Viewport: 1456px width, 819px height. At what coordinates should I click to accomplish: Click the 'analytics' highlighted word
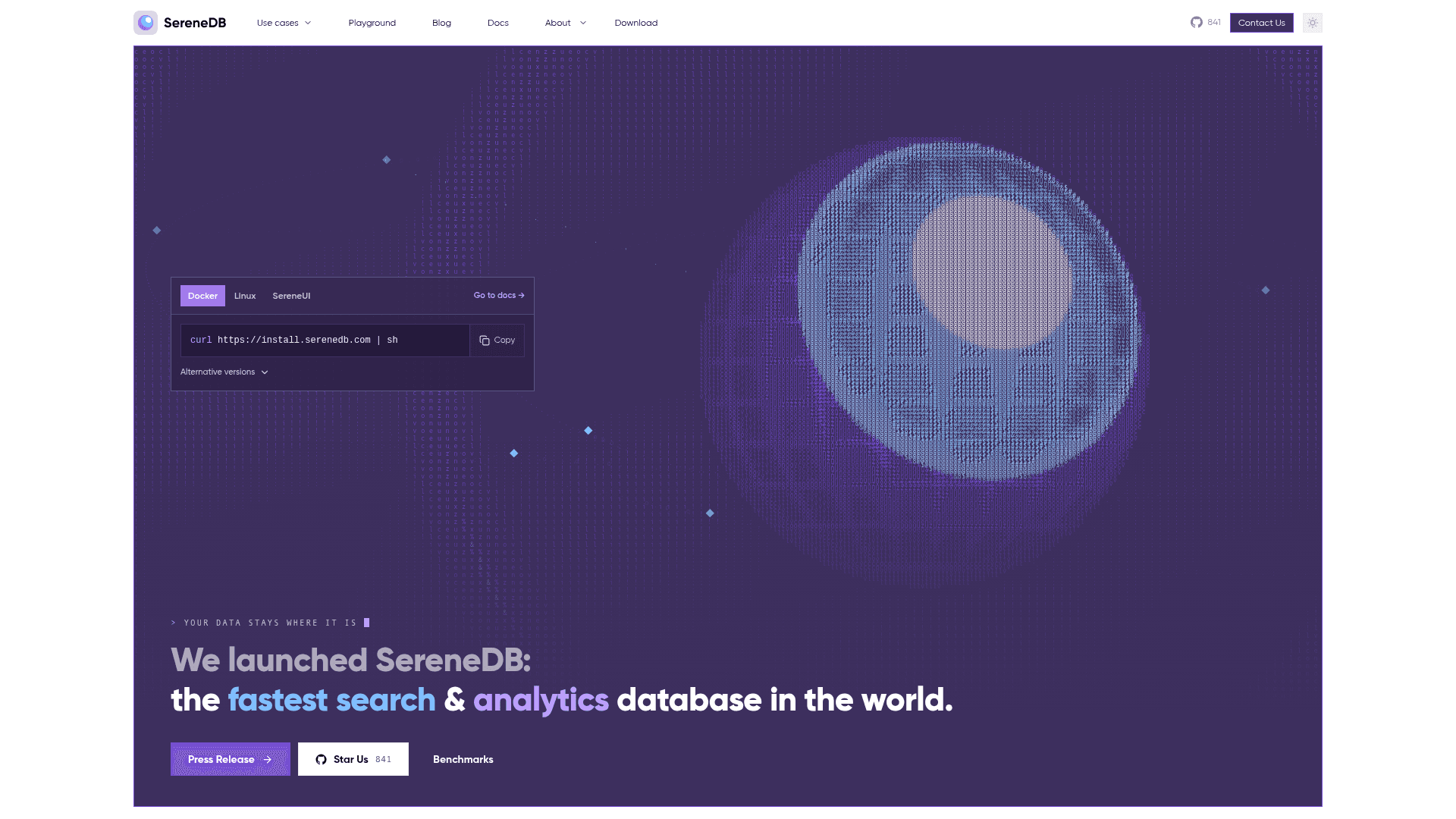[541, 700]
